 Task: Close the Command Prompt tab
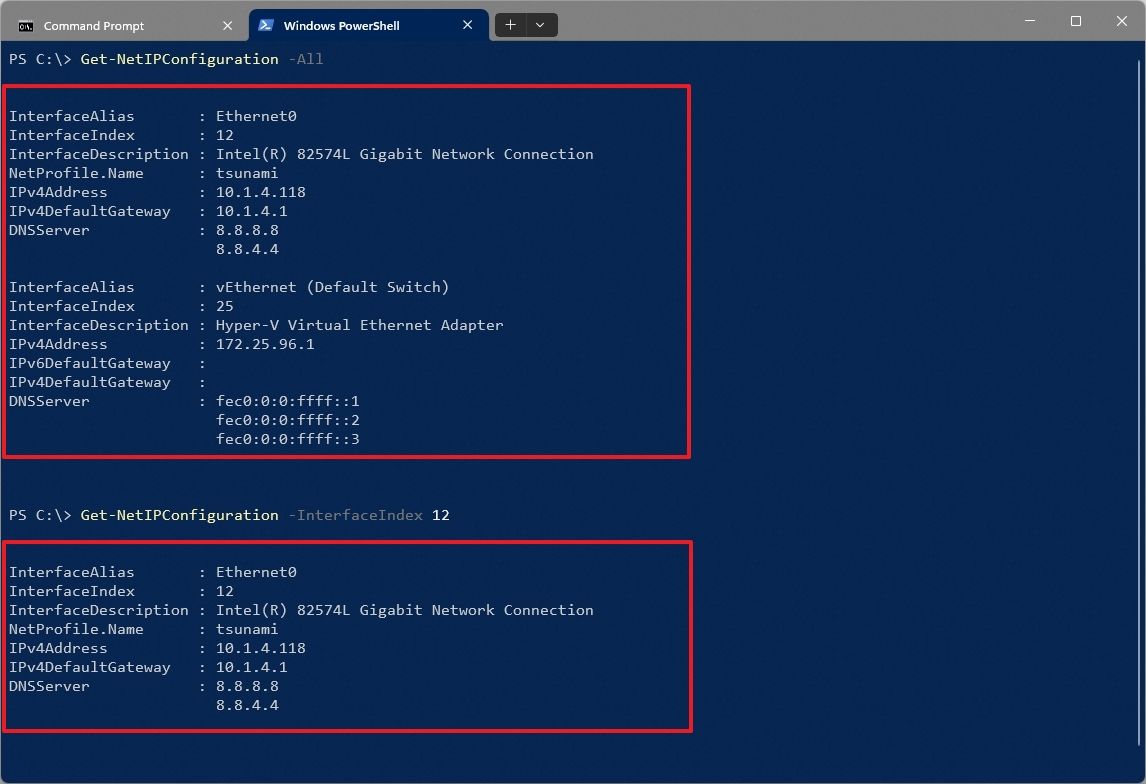(x=227, y=25)
